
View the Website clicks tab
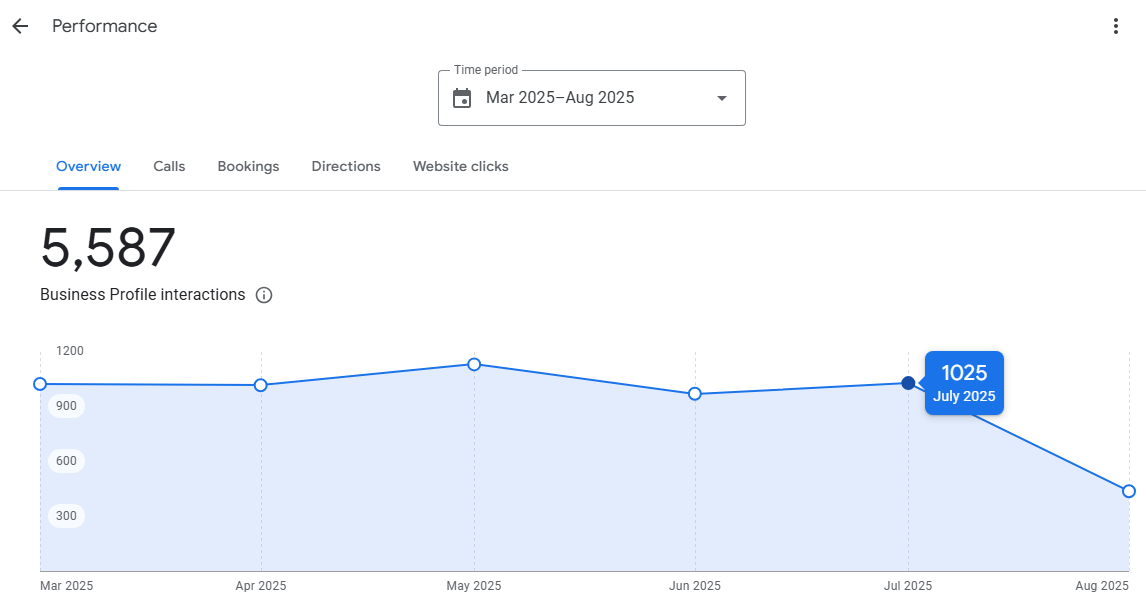point(460,166)
